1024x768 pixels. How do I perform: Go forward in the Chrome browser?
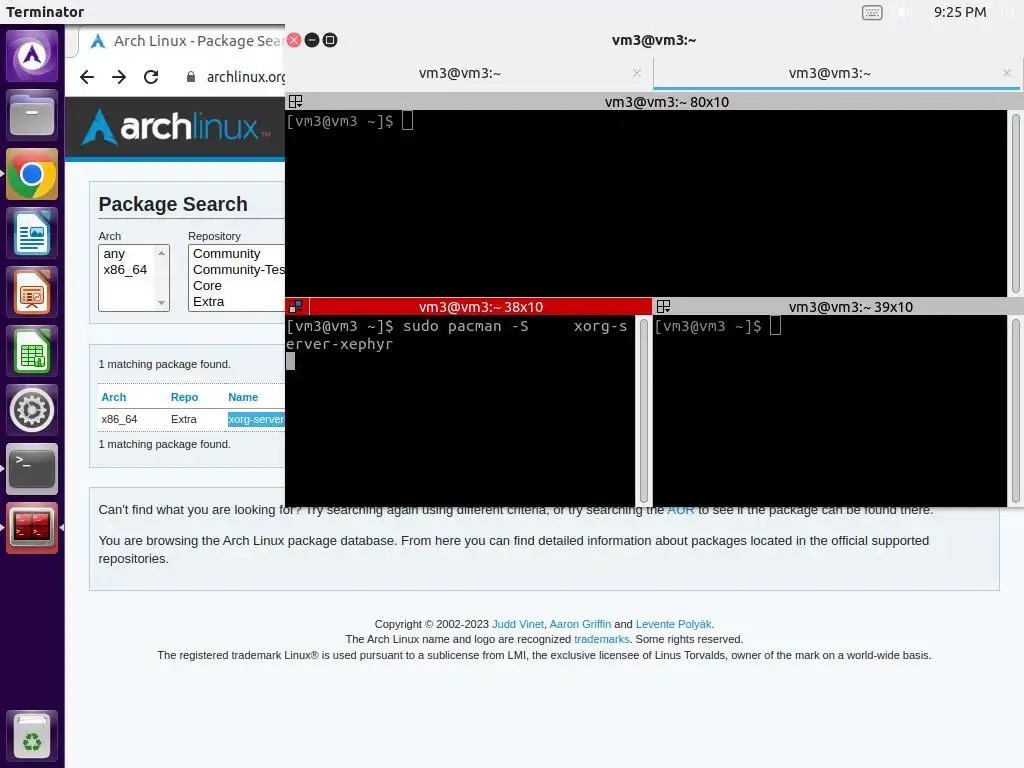pos(119,77)
